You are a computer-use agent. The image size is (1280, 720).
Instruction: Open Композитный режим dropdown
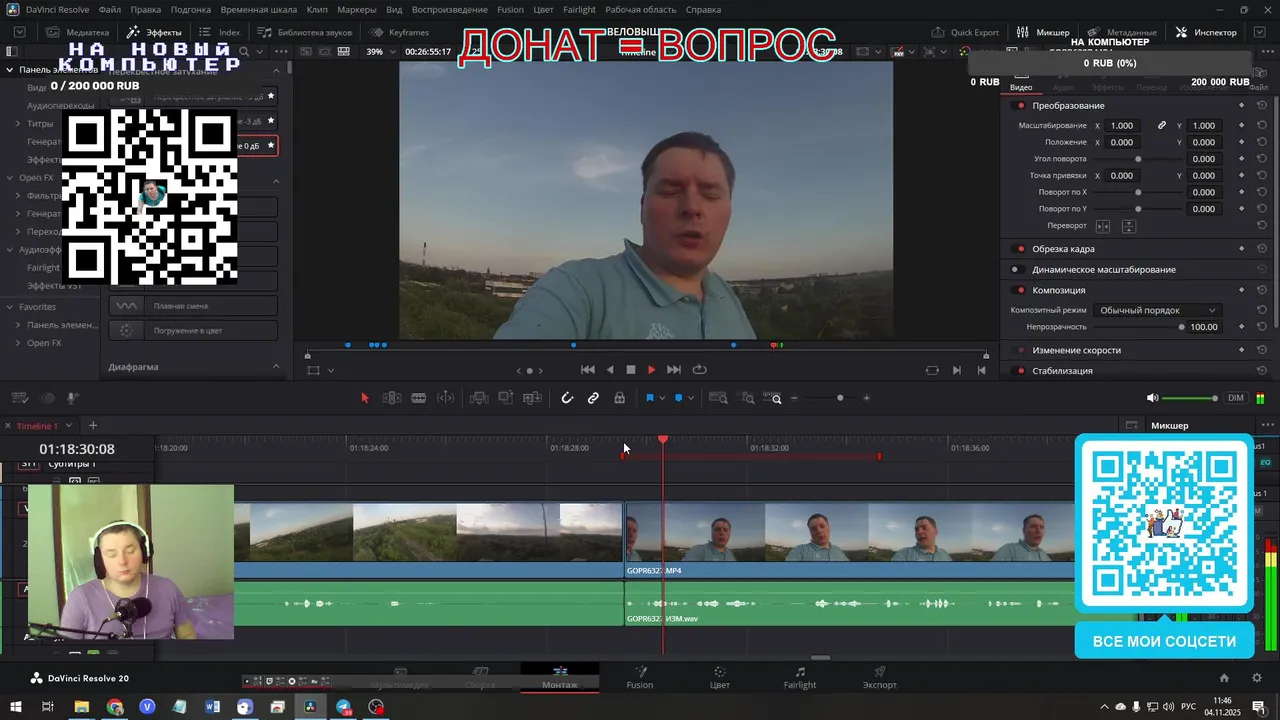point(1156,310)
